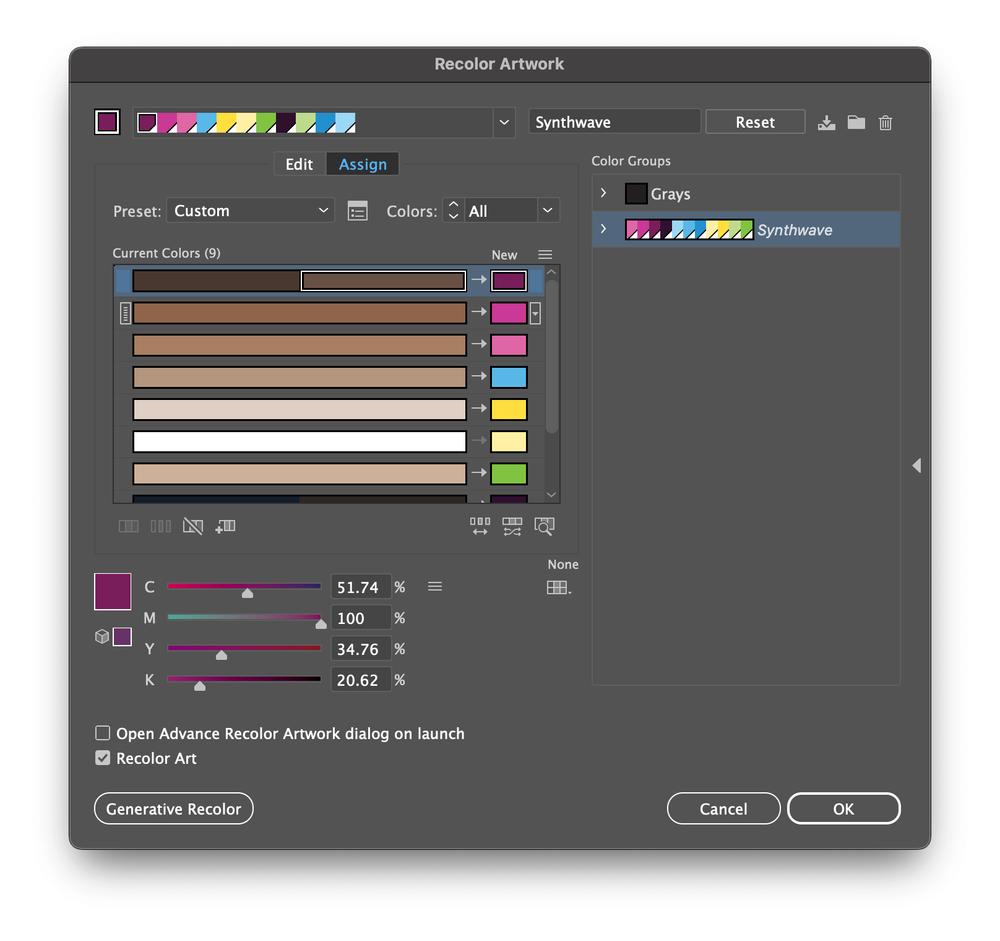
Task: Delete color group with trash icon
Action: point(885,122)
